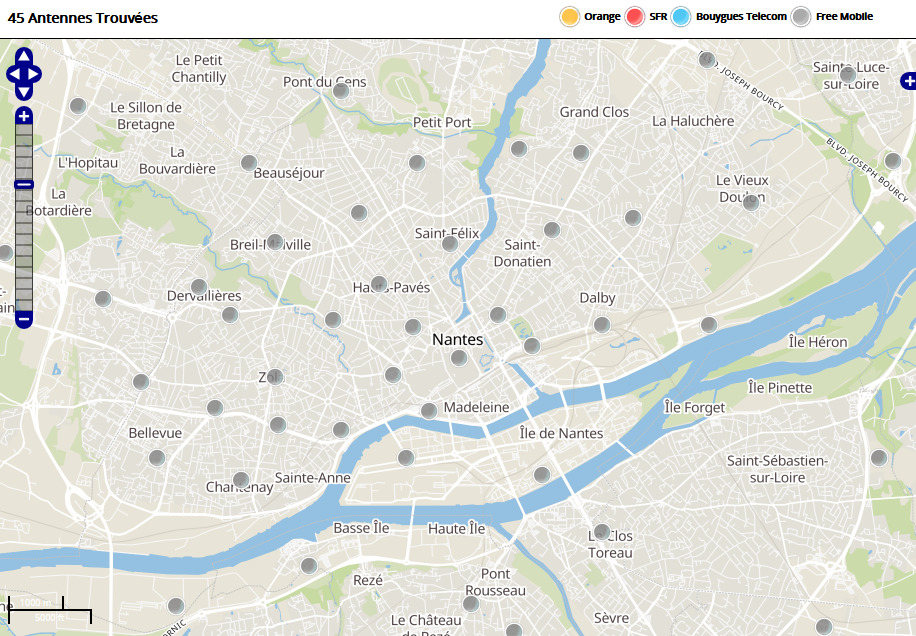The height and width of the screenshot is (636, 916).
Task: Click the antenna marker beside Madeleine
Action: pos(428,410)
